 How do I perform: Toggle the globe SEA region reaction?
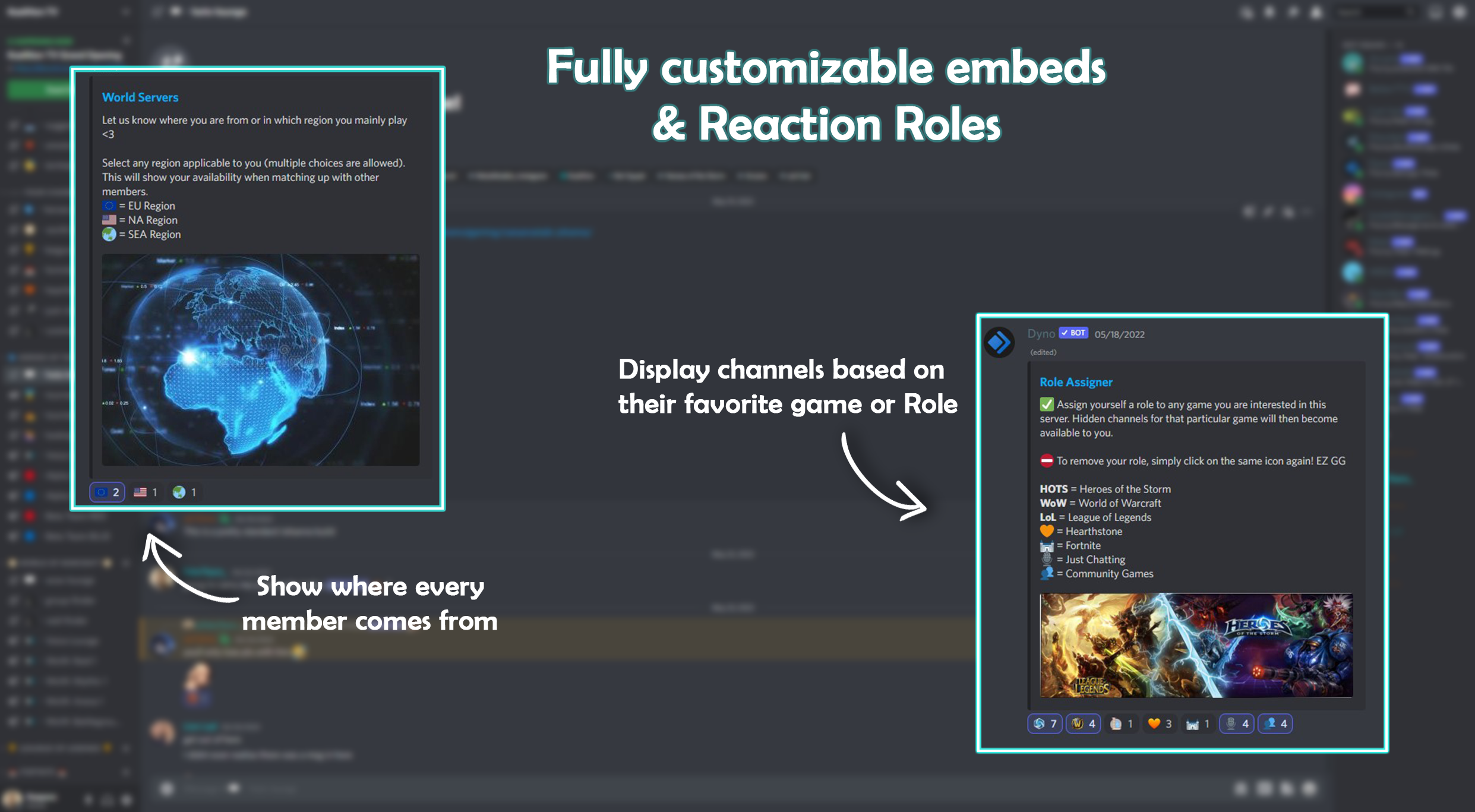click(184, 492)
